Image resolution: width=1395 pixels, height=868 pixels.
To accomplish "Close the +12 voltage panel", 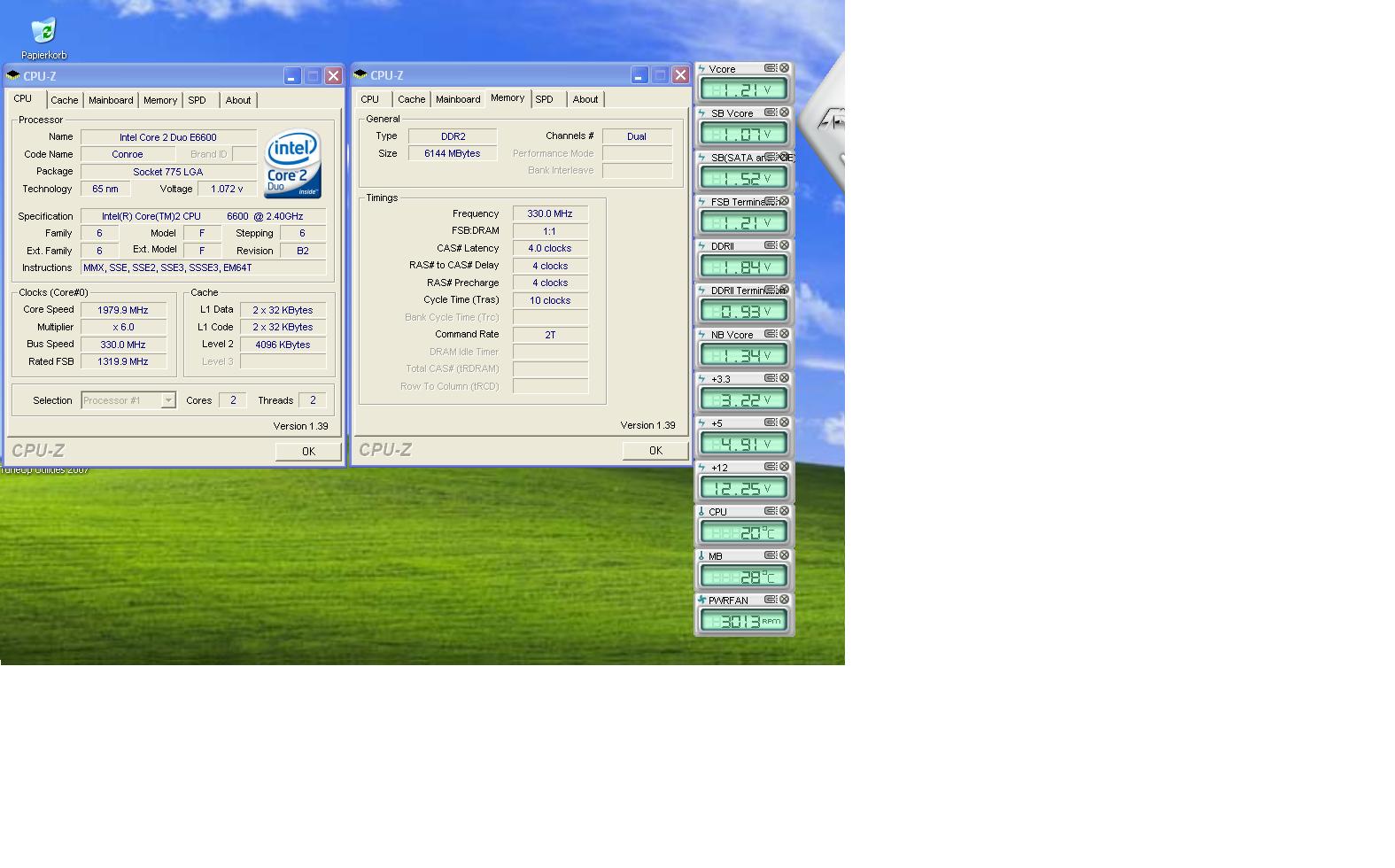I will [x=784, y=467].
